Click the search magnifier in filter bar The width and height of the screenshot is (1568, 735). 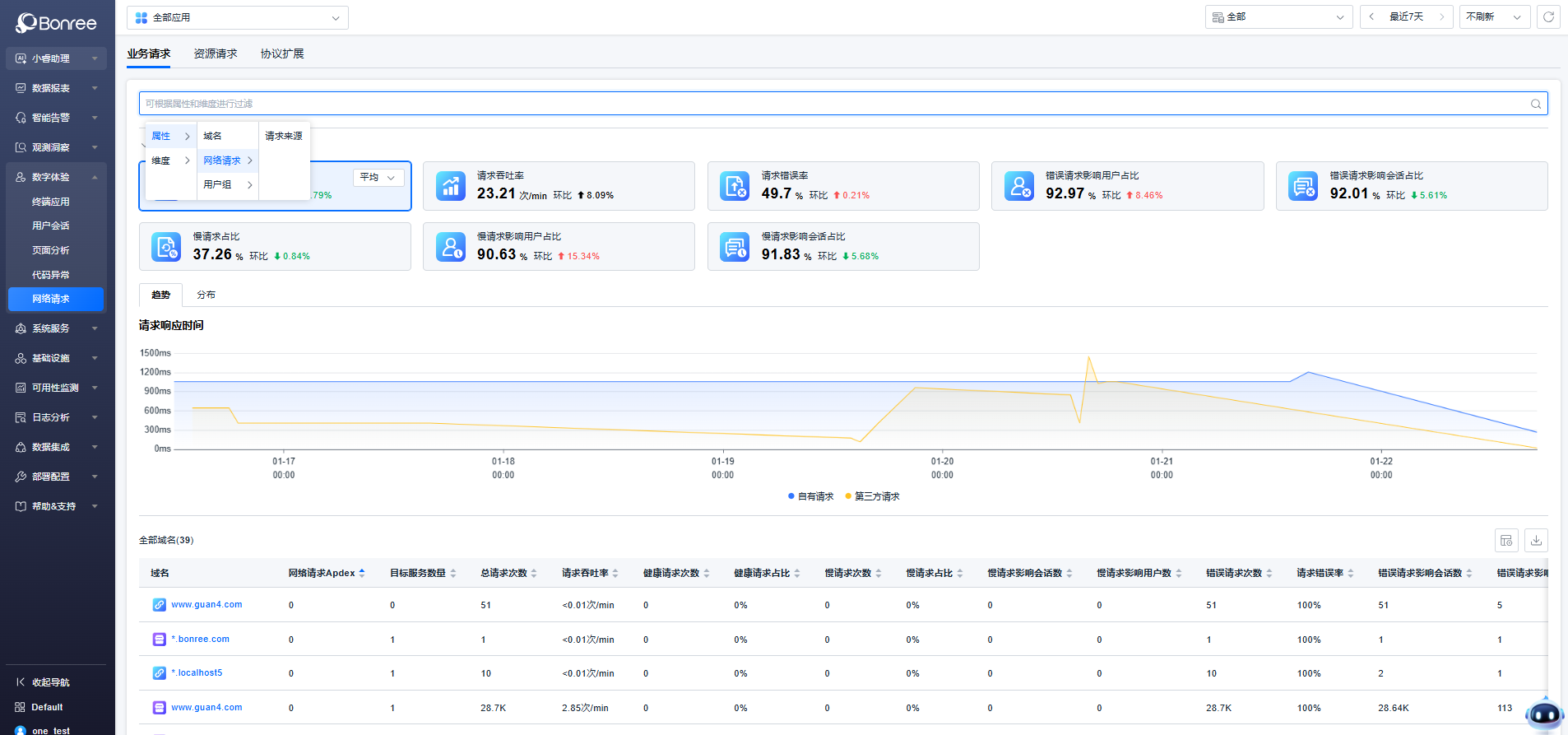pos(1535,104)
